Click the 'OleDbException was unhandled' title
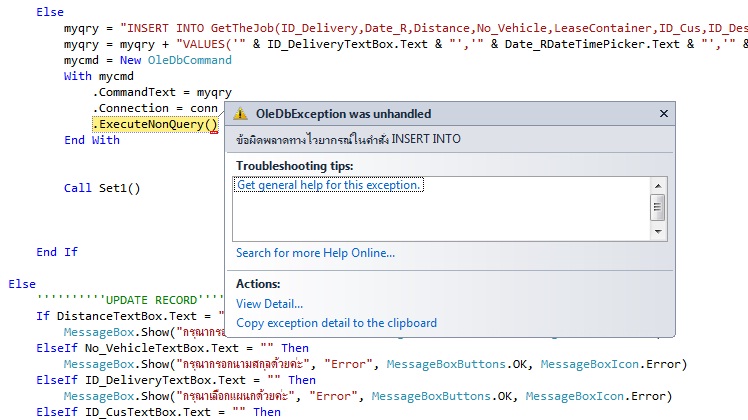Viewport: 748px width, 420px height. [x=343, y=114]
